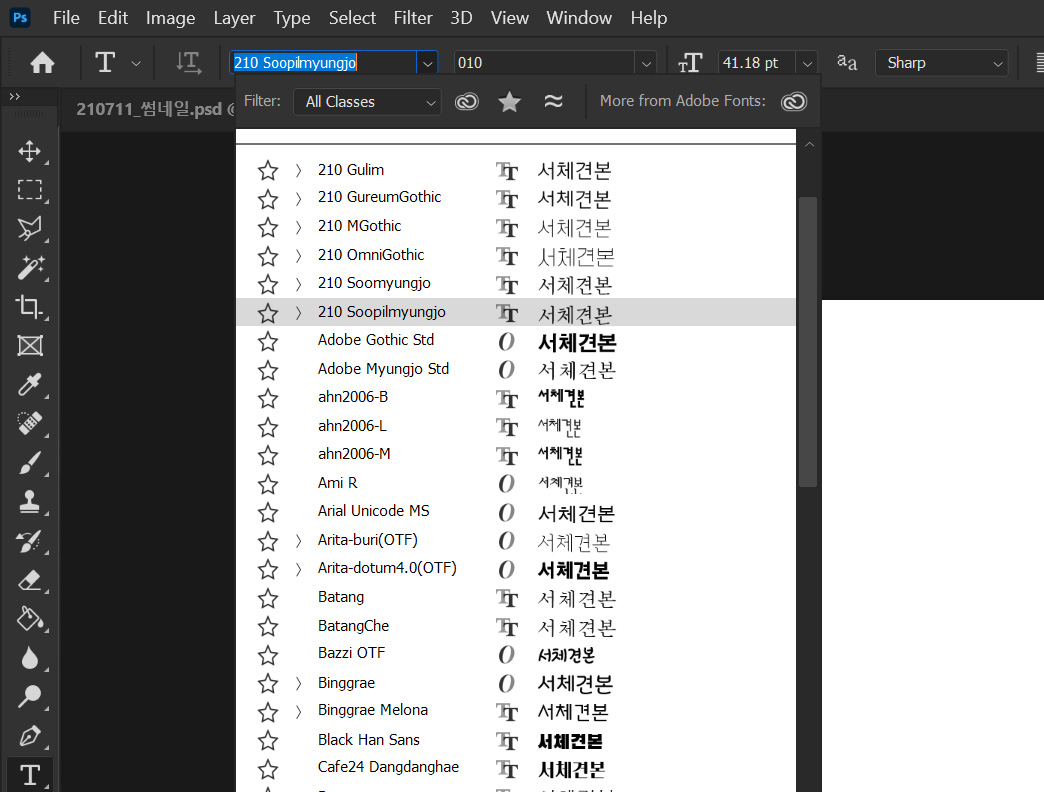Open the font size dropdown
Screen dimensions: 1044x792
(807, 64)
